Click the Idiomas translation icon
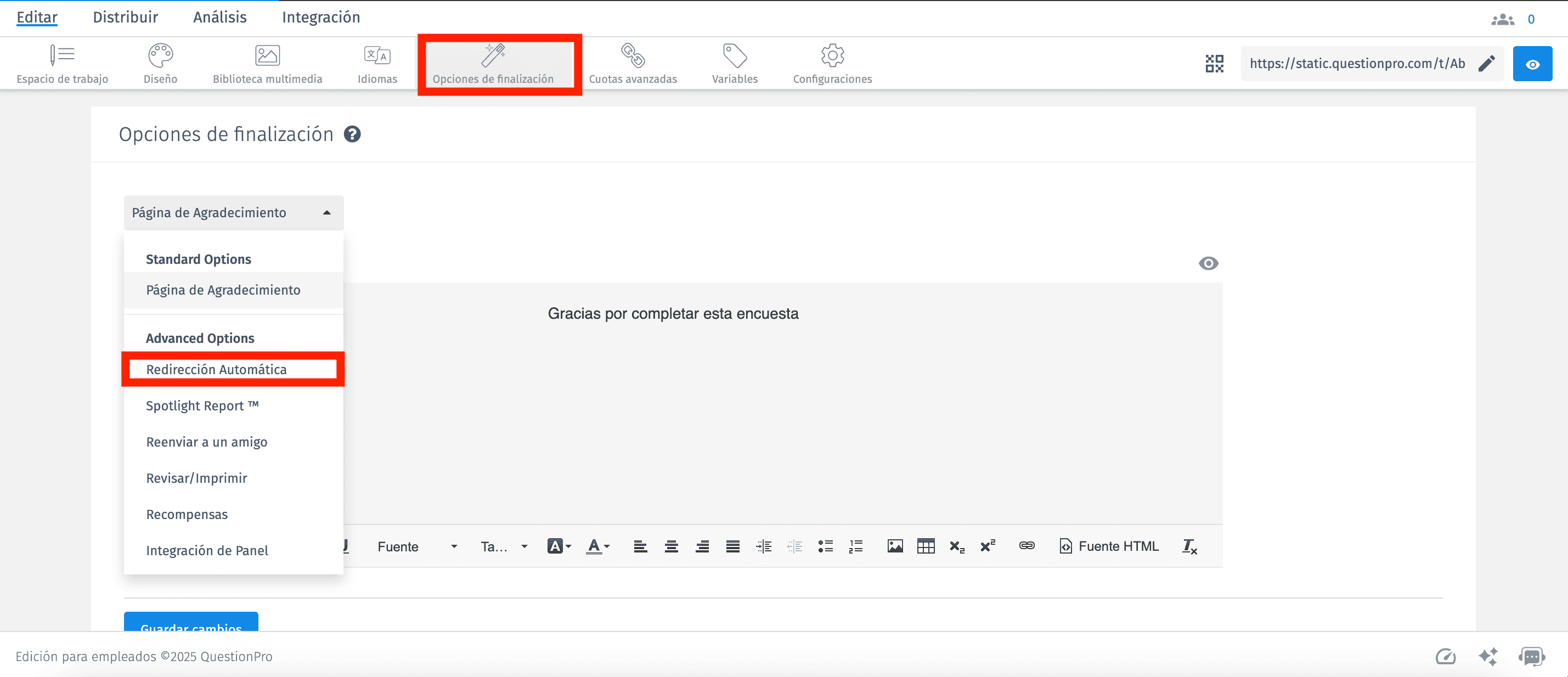 coord(377,55)
